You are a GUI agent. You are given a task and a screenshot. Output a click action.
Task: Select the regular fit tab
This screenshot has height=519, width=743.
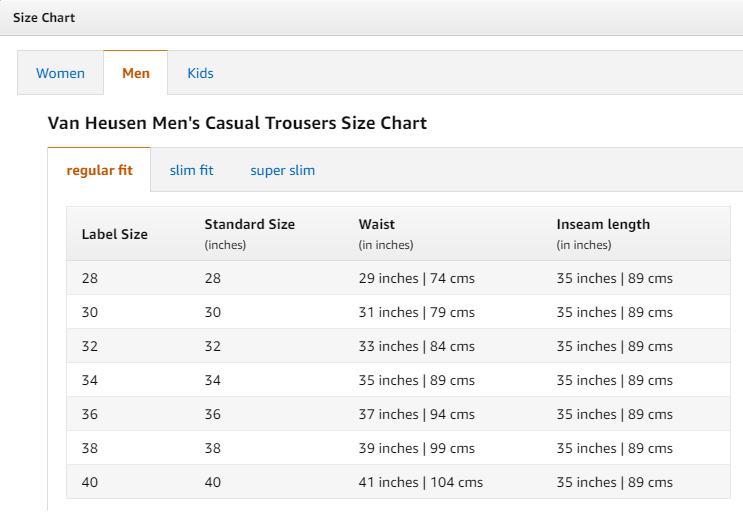[99, 170]
